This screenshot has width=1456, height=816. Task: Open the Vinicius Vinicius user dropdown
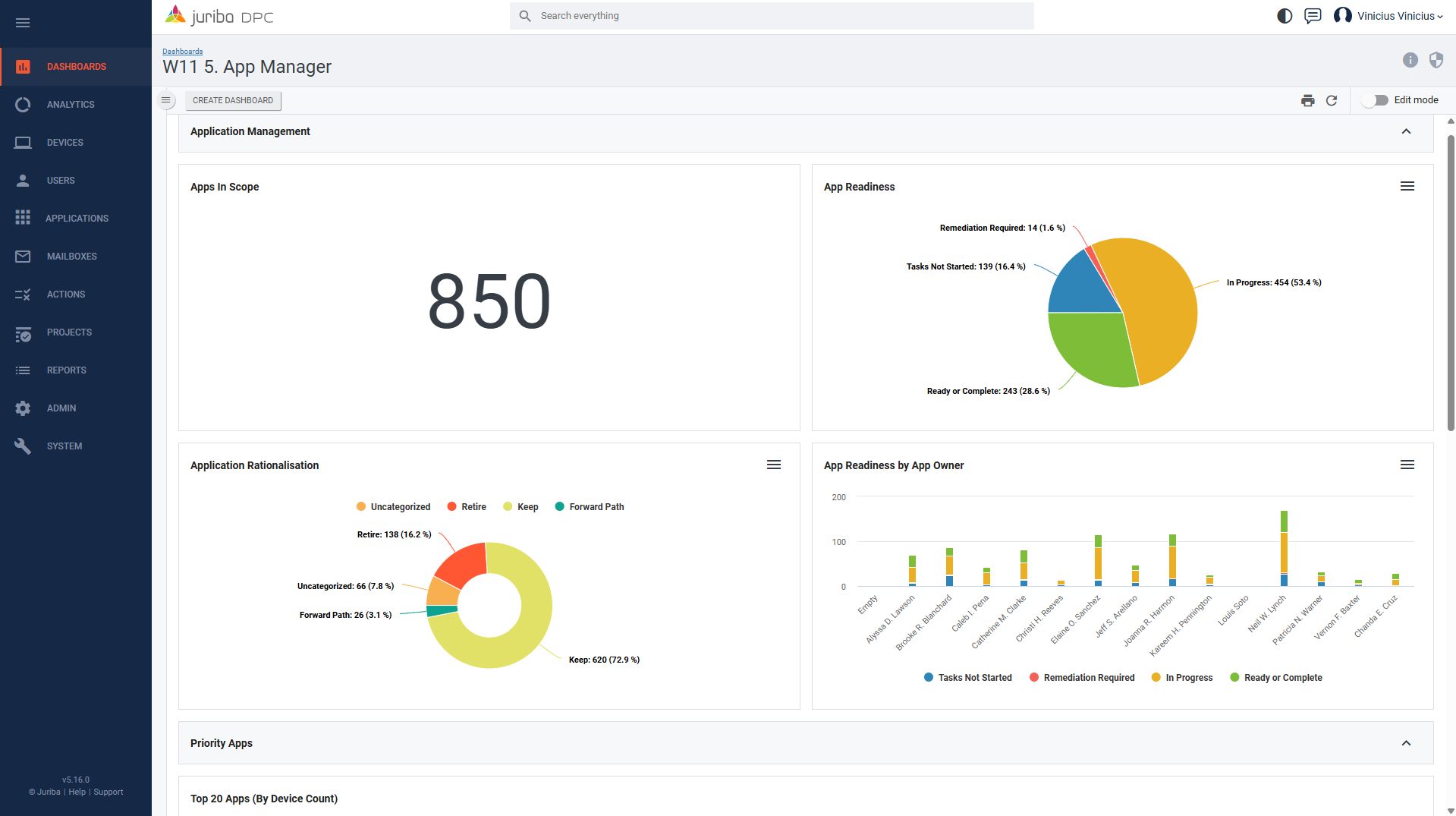tap(1389, 16)
